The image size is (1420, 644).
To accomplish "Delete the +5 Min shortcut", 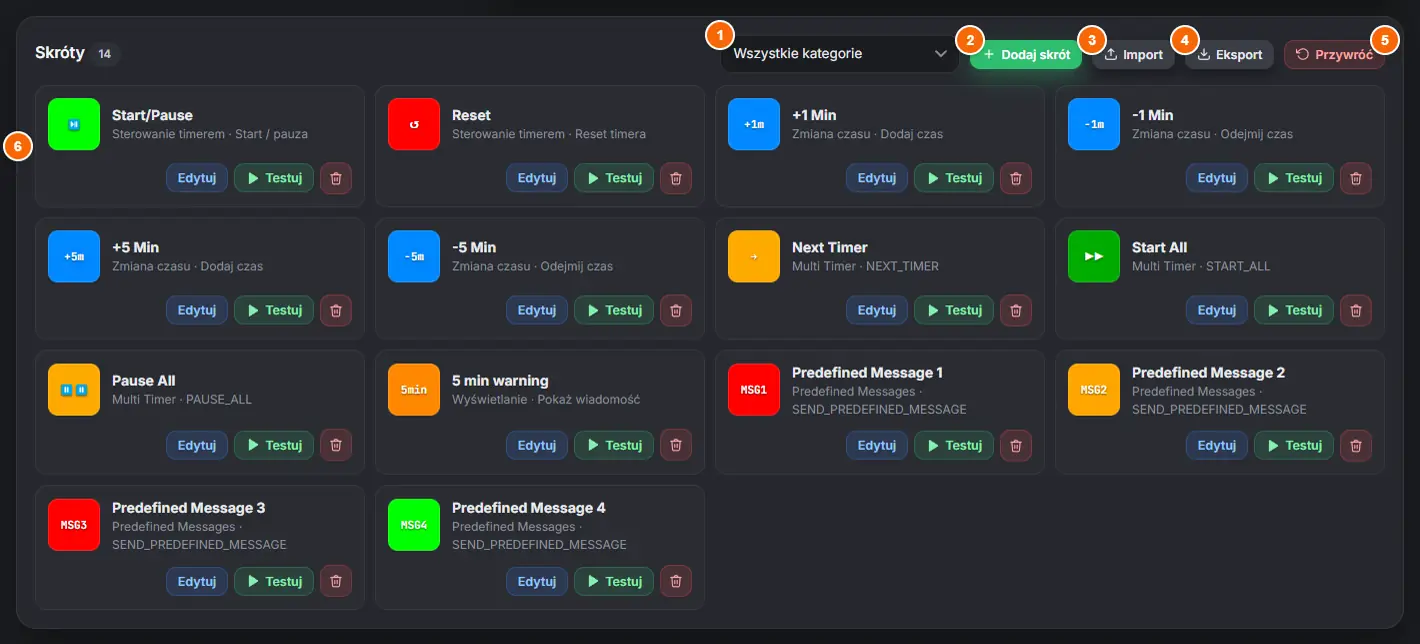I will [336, 310].
